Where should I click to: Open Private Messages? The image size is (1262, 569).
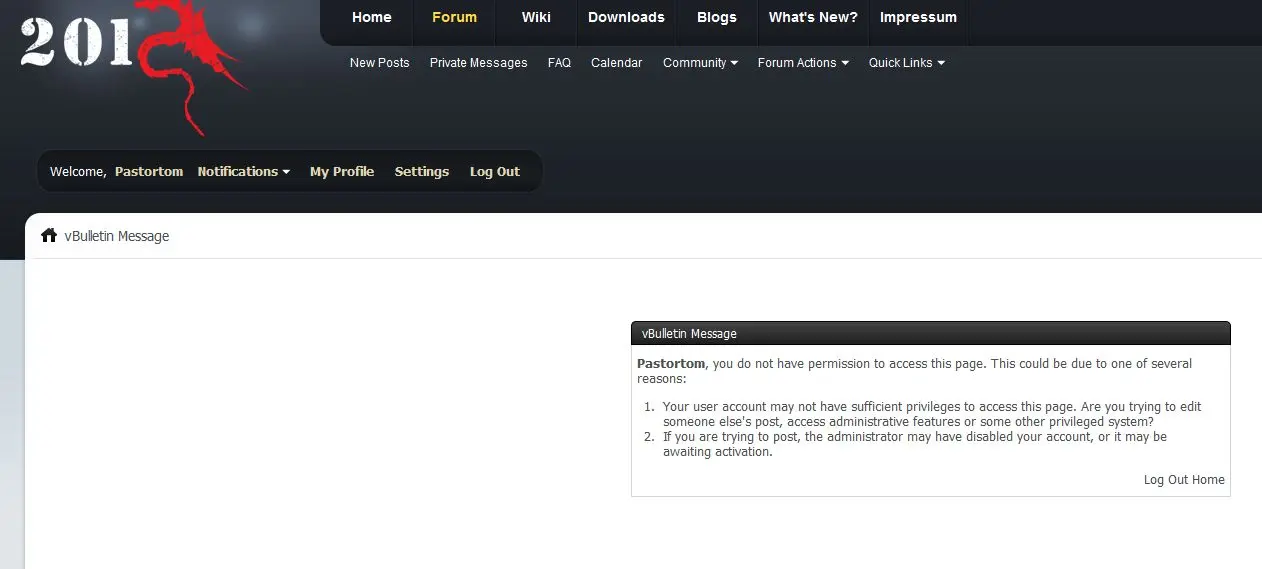[478, 62]
